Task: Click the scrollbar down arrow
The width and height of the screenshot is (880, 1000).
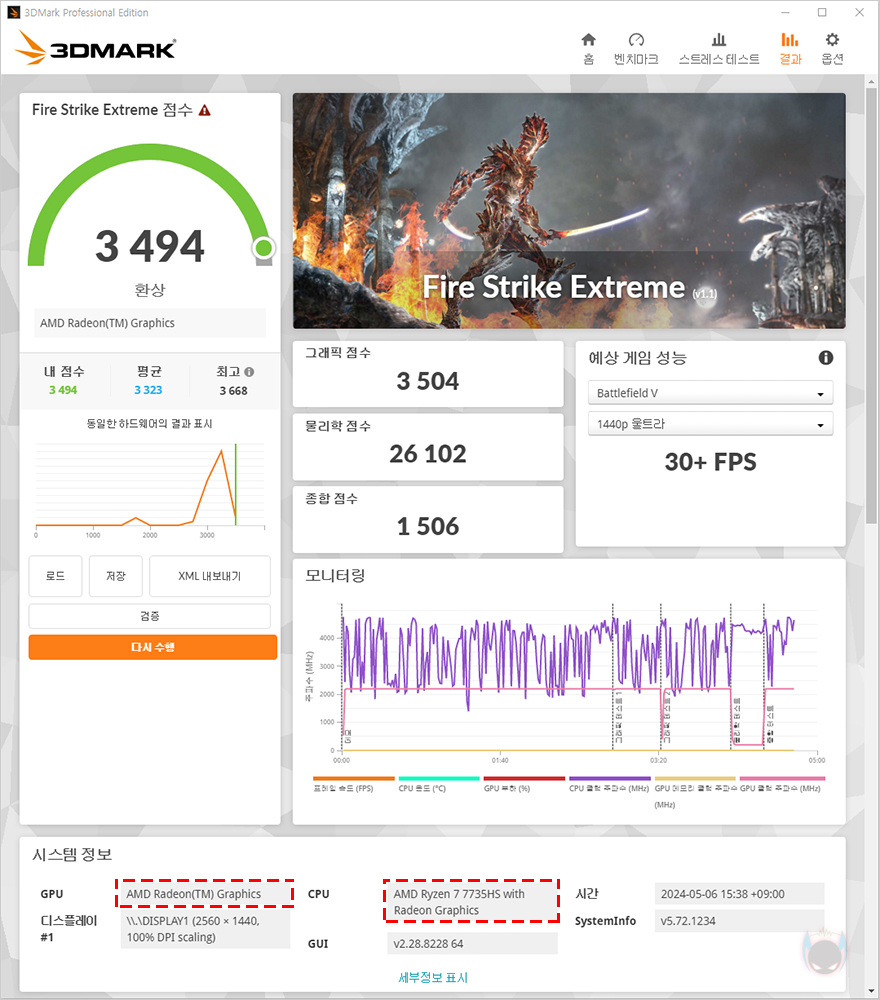Action: click(871, 992)
